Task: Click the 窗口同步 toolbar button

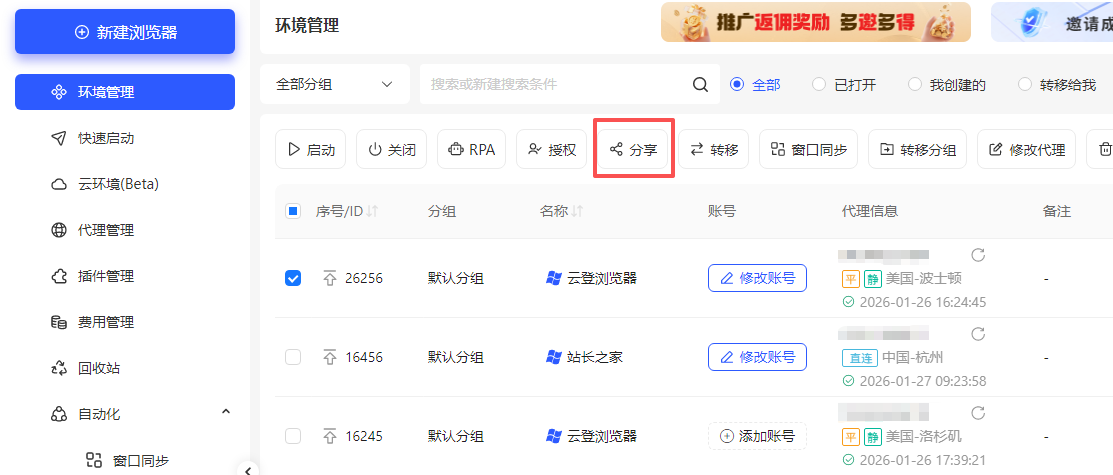Action: pyautogui.click(x=808, y=149)
